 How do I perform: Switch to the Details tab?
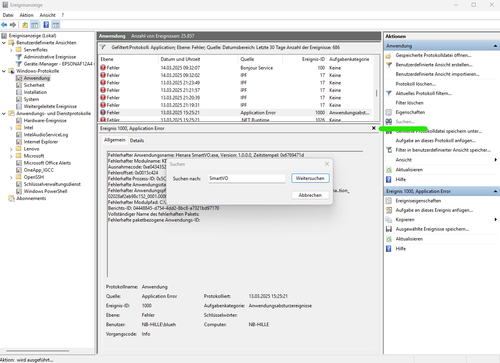137,140
